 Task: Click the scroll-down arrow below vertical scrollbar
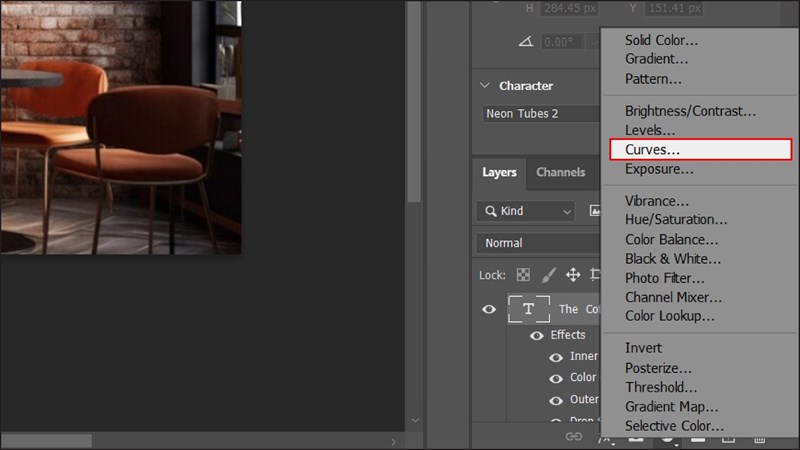tap(415, 420)
